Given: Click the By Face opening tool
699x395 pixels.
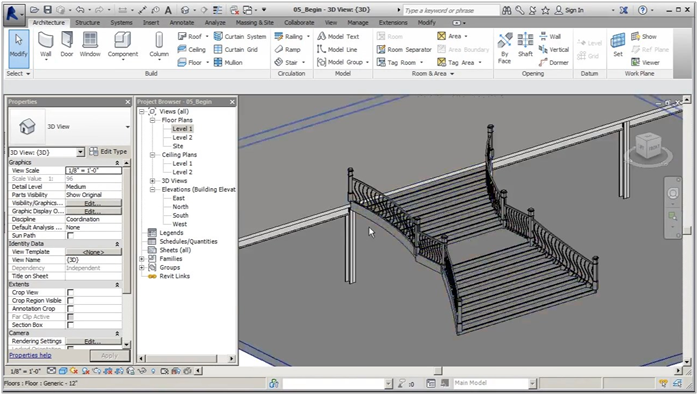Looking at the screenshot, I should click(505, 48).
